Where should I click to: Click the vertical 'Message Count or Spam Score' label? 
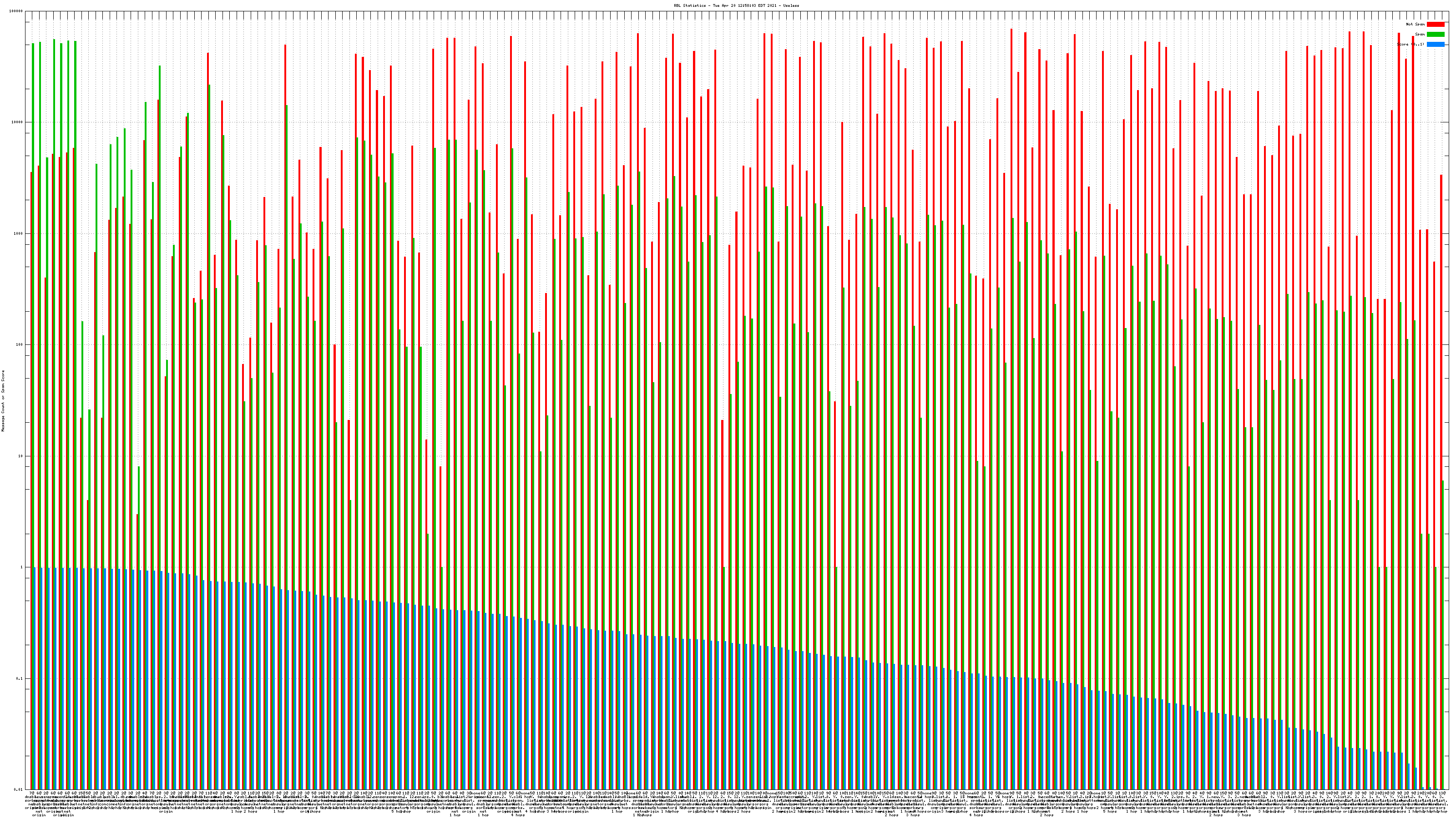click(3, 401)
